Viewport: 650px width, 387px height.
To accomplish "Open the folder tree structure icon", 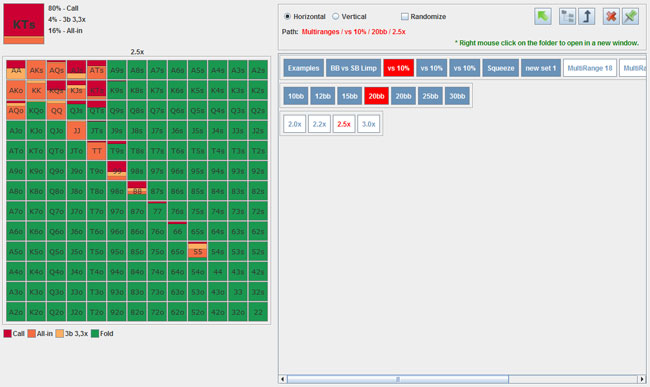I will (567, 17).
